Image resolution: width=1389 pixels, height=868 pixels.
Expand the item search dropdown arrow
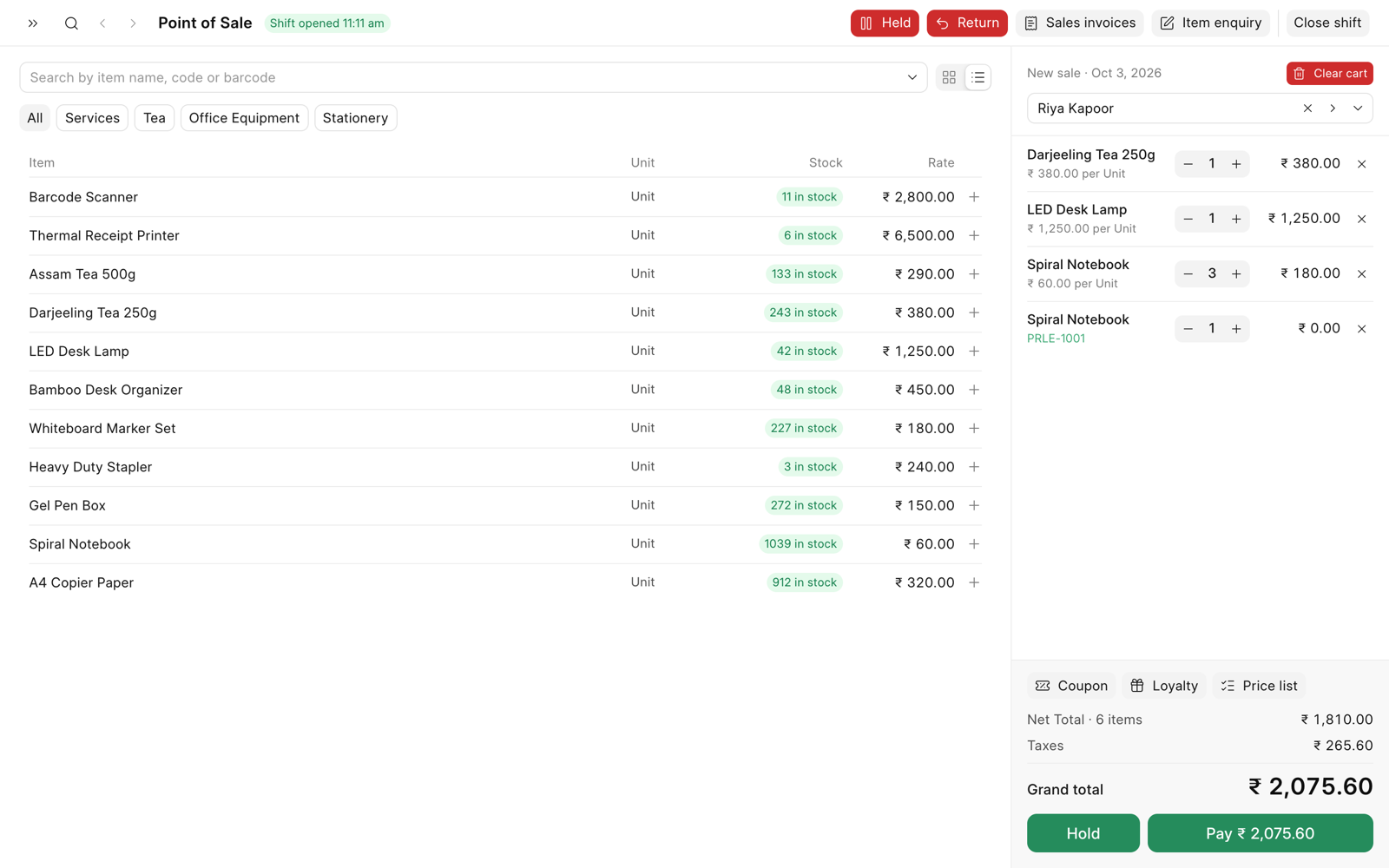point(912,77)
